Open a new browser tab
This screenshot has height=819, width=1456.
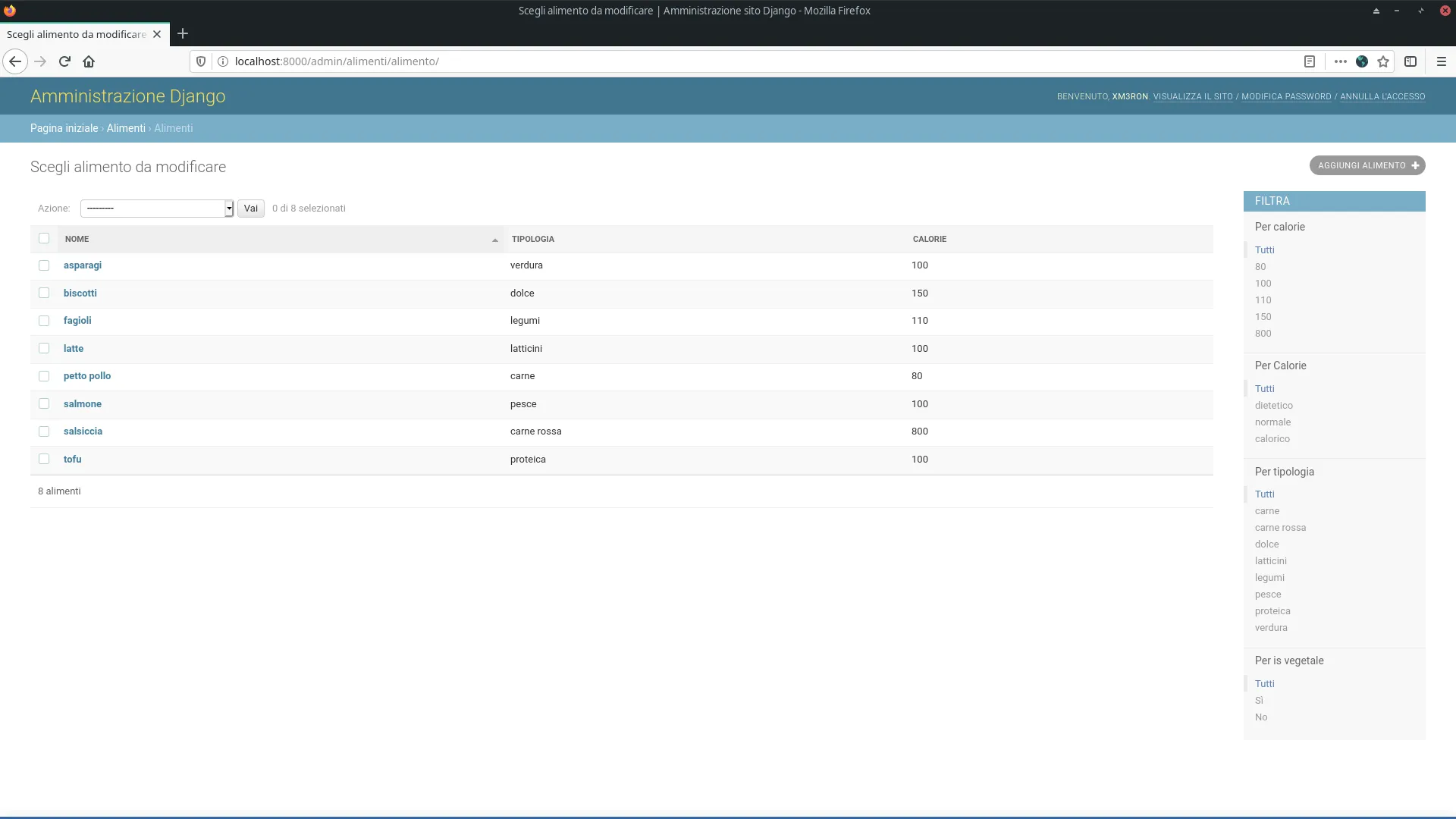pyautogui.click(x=182, y=34)
